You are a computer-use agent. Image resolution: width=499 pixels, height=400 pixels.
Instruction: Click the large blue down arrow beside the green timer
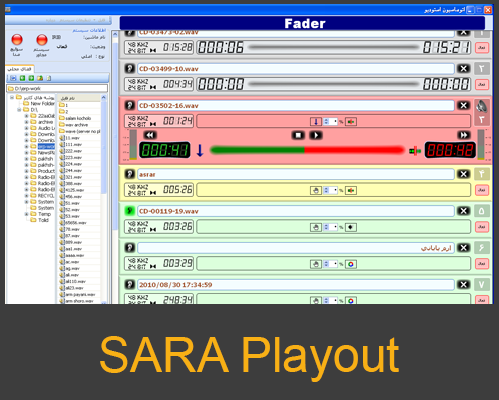[200, 150]
